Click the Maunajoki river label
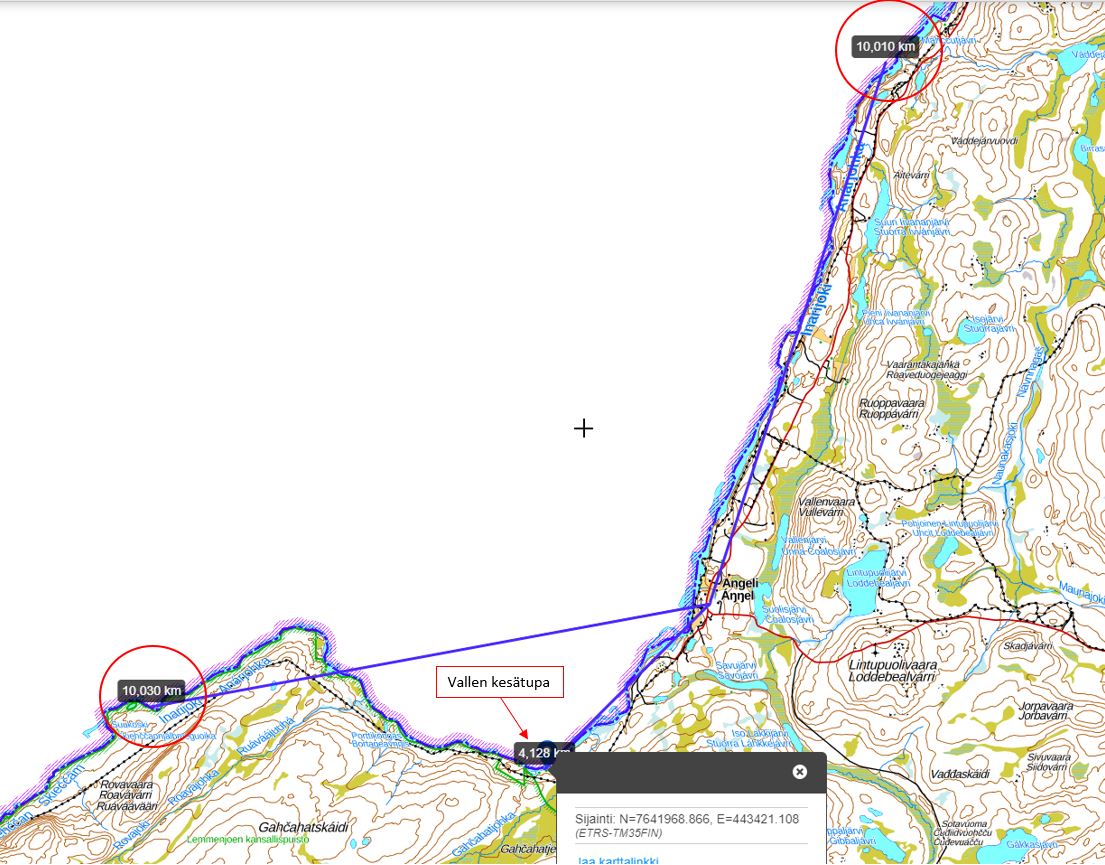The height and width of the screenshot is (865, 1105). click(x=1082, y=592)
